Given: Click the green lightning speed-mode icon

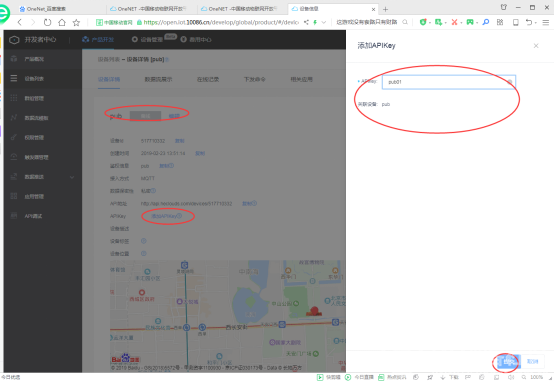Looking at the screenshot, I should pyautogui.click(x=315, y=22).
